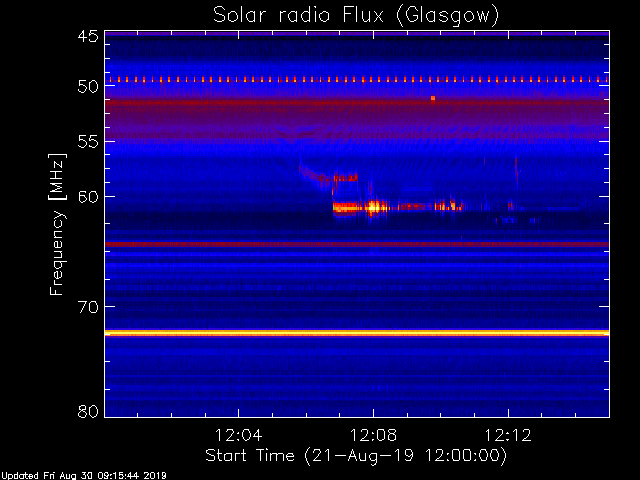Click the bright yellow band near 72 MHz

(357, 333)
